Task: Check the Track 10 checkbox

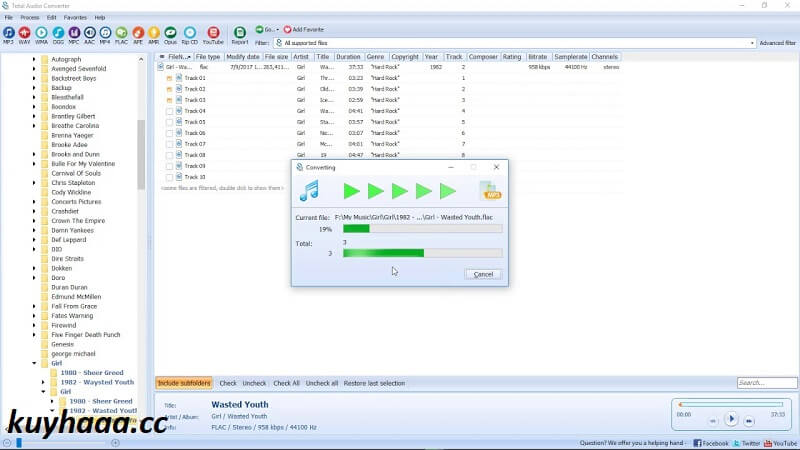Action: tap(169, 177)
